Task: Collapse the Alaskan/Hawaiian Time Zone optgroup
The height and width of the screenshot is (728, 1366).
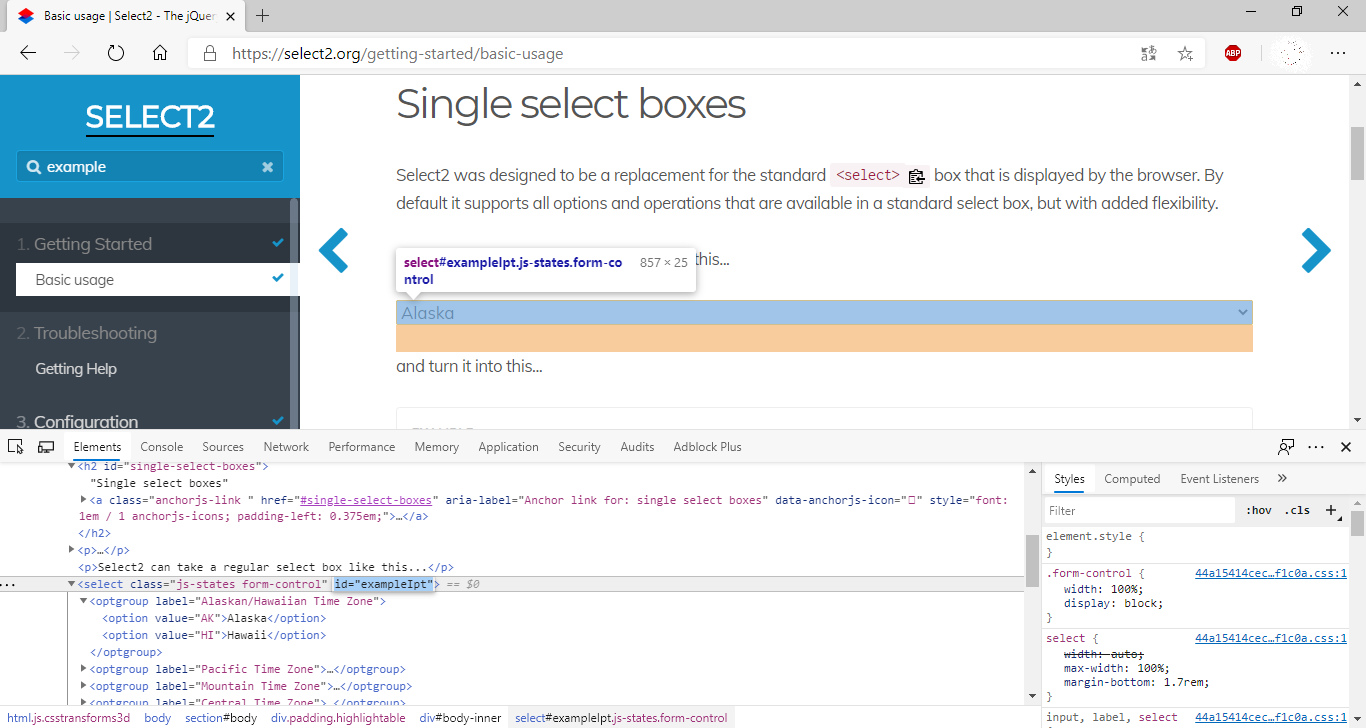Action: [x=84, y=601]
